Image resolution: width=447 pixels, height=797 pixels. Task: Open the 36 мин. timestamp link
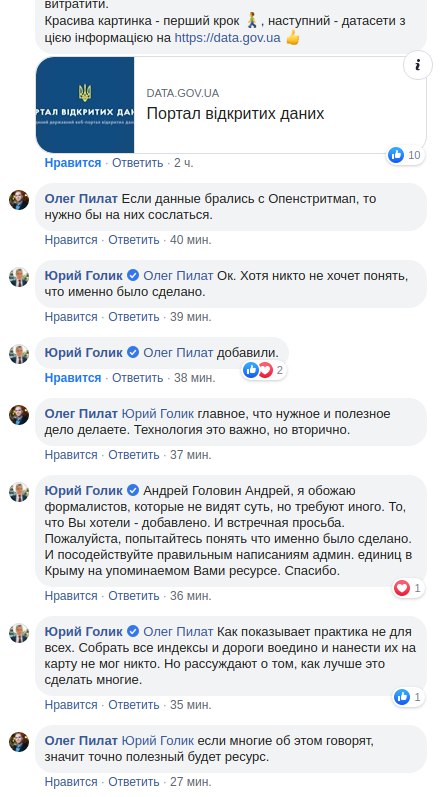[190, 595]
